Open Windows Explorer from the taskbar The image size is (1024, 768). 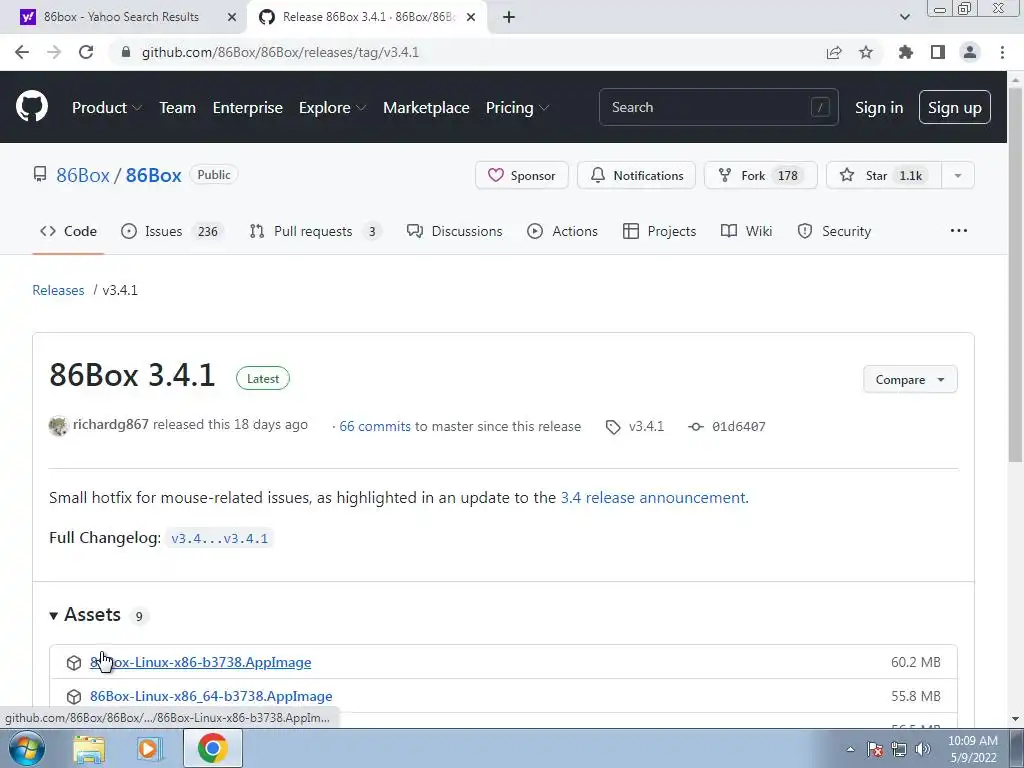pos(89,748)
